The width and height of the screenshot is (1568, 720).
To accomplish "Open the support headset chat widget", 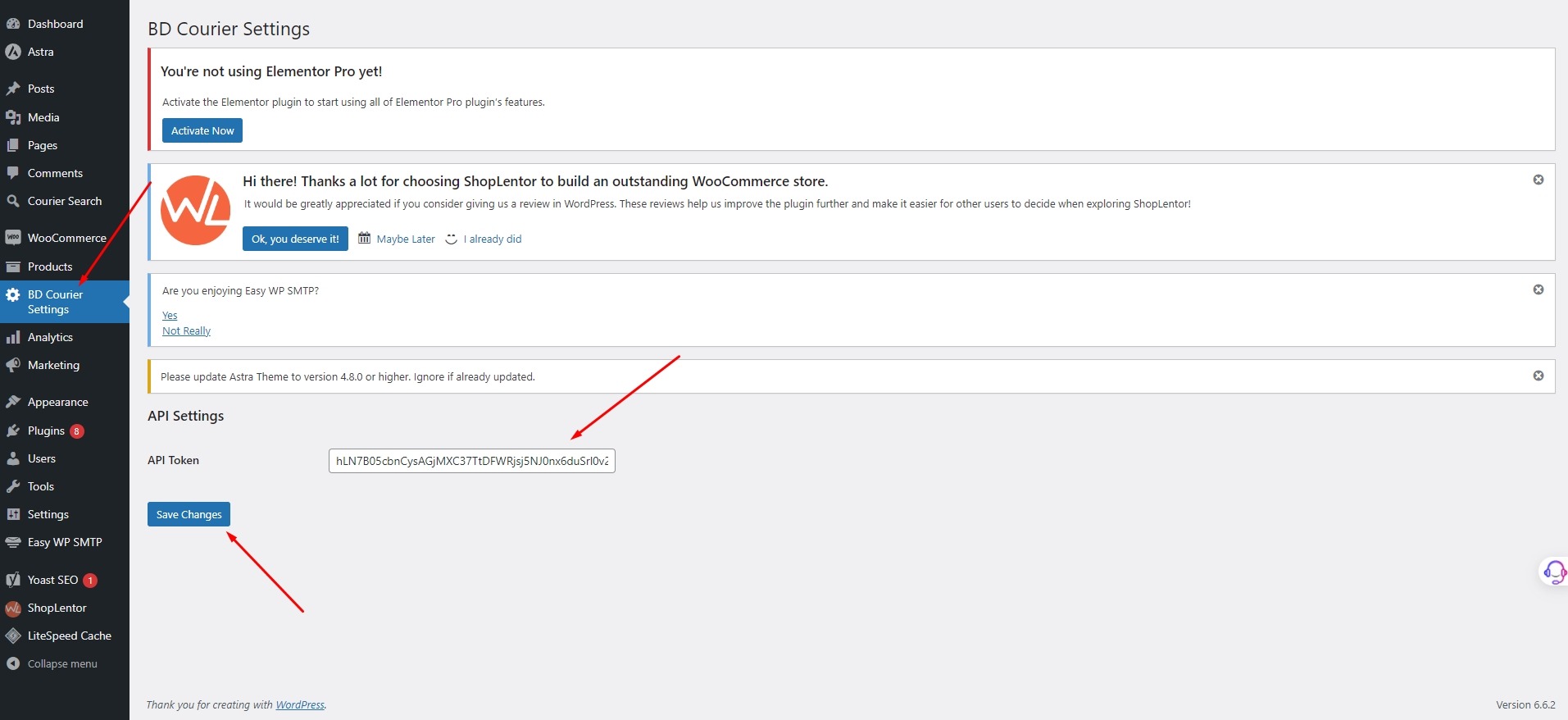I will point(1554,572).
